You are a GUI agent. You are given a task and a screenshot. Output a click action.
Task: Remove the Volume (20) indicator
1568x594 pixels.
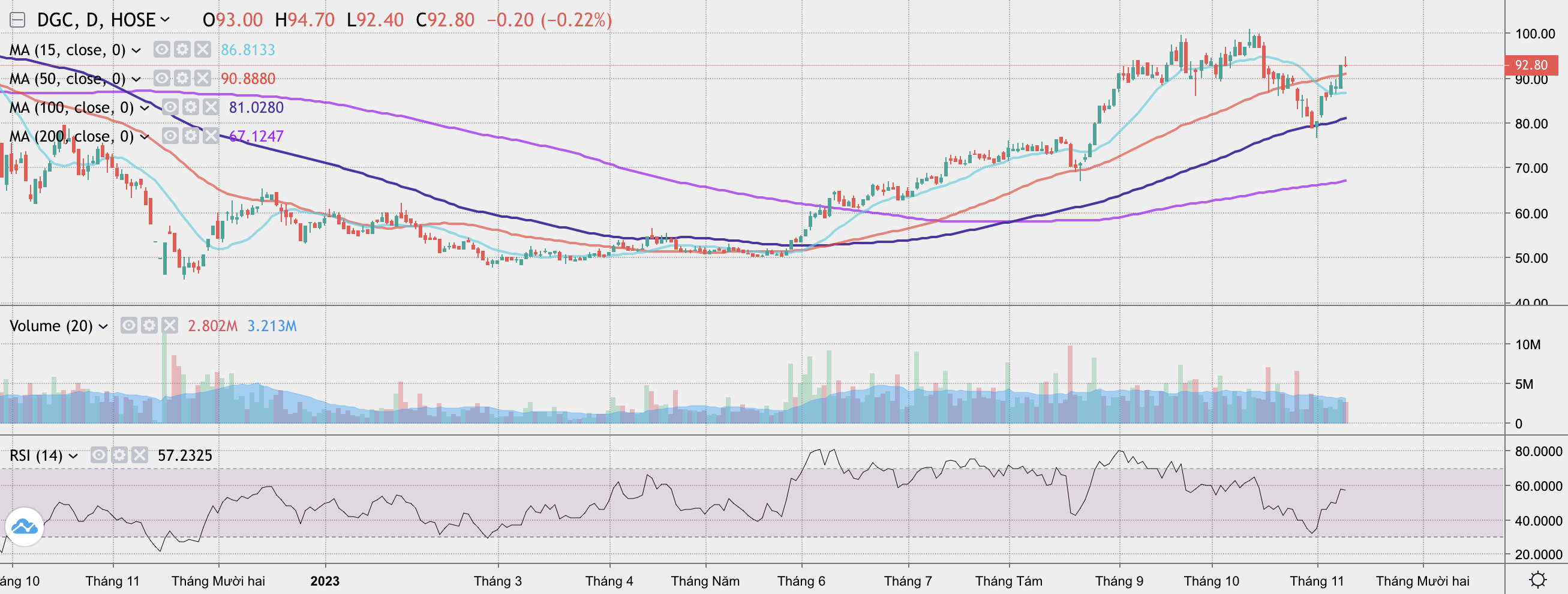click(170, 326)
